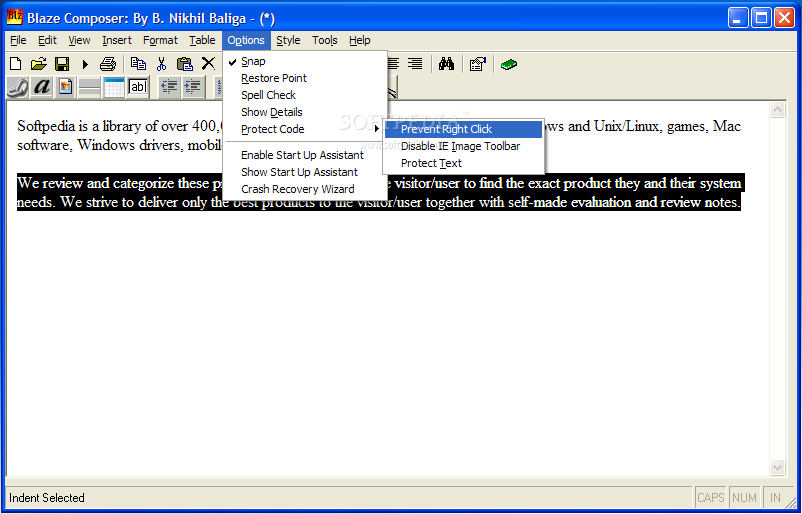
Task: Open the Help menu
Action: pos(360,40)
